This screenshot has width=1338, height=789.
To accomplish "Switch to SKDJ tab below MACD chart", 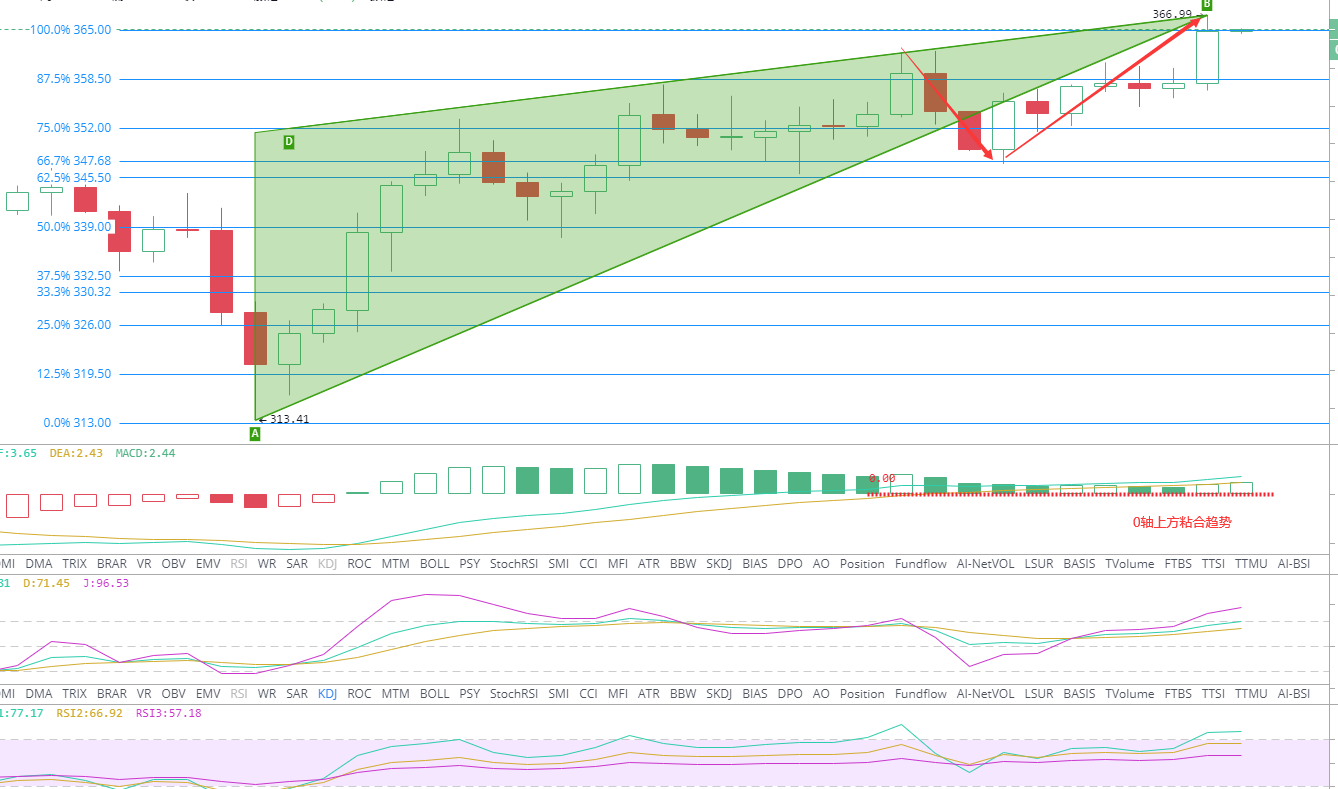I will point(719,564).
